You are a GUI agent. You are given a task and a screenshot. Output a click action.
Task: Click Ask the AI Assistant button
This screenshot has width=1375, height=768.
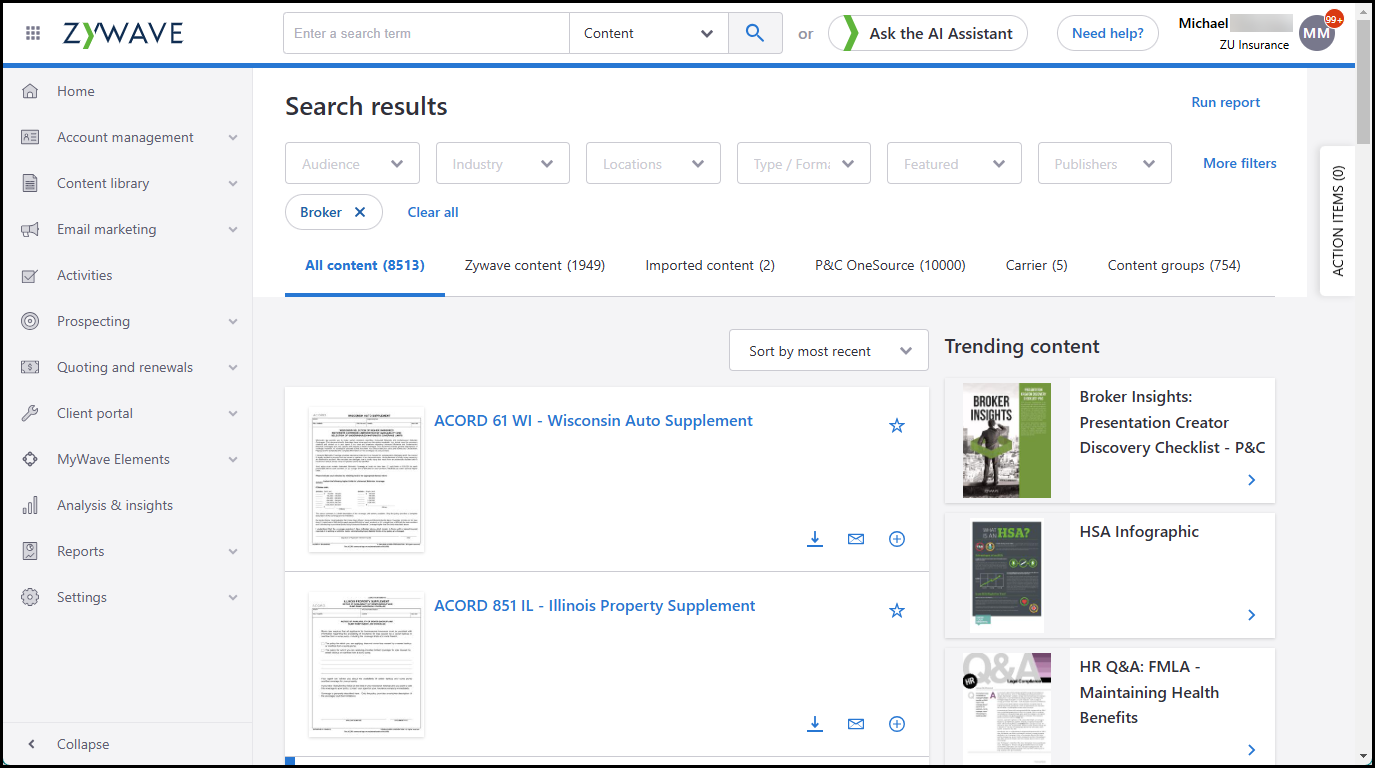pos(928,33)
